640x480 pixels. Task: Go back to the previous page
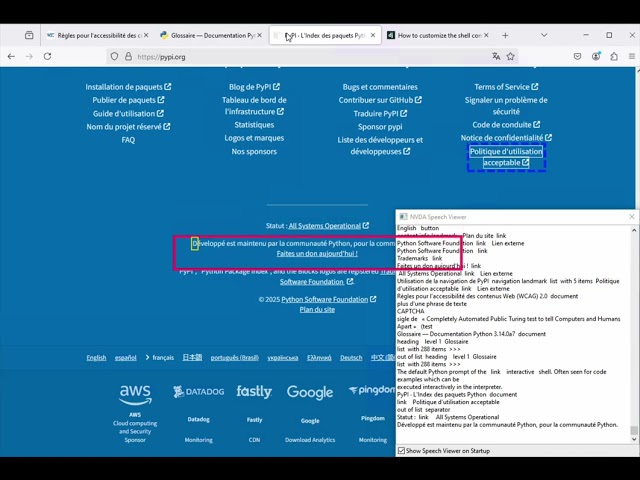[x=11, y=57]
